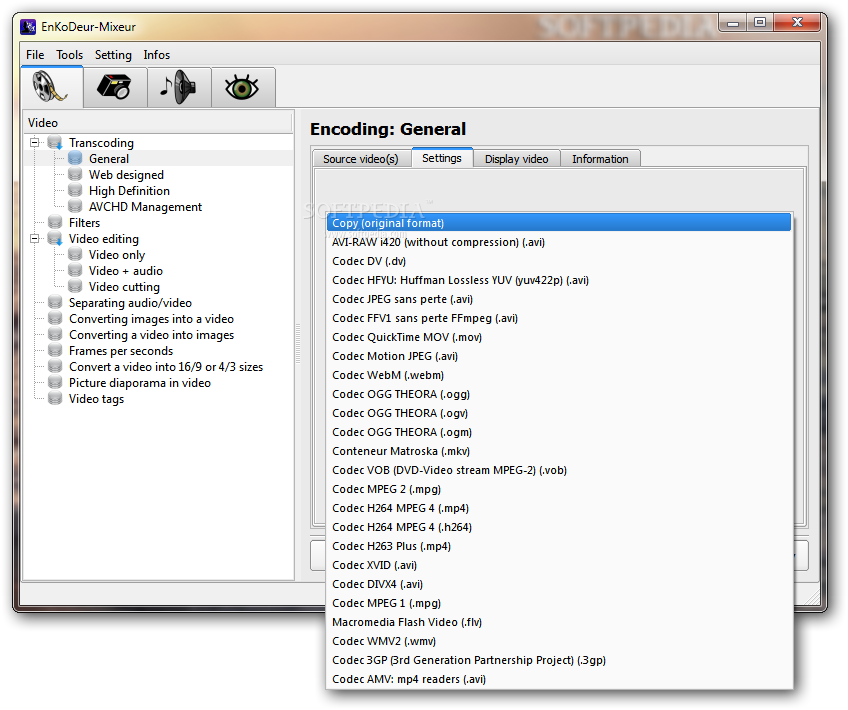Collapse the Video editing tree node
Image resolution: width=848 pixels, height=710 pixels.
coord(35,238)
